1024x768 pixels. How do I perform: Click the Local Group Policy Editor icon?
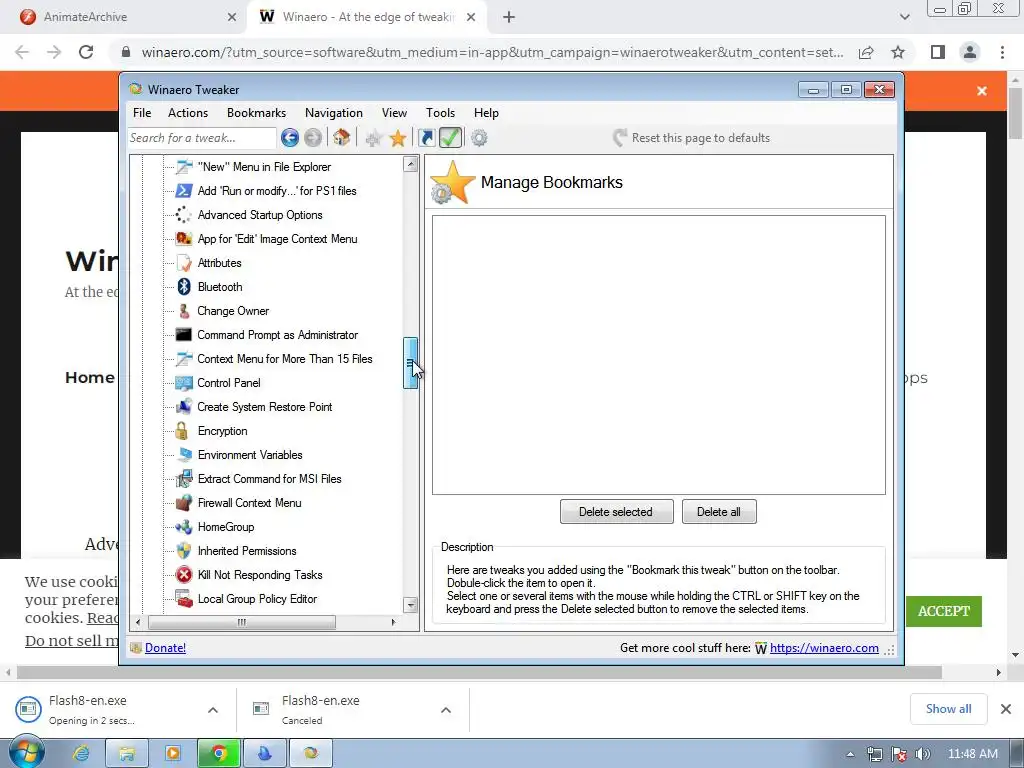point(184,599)
